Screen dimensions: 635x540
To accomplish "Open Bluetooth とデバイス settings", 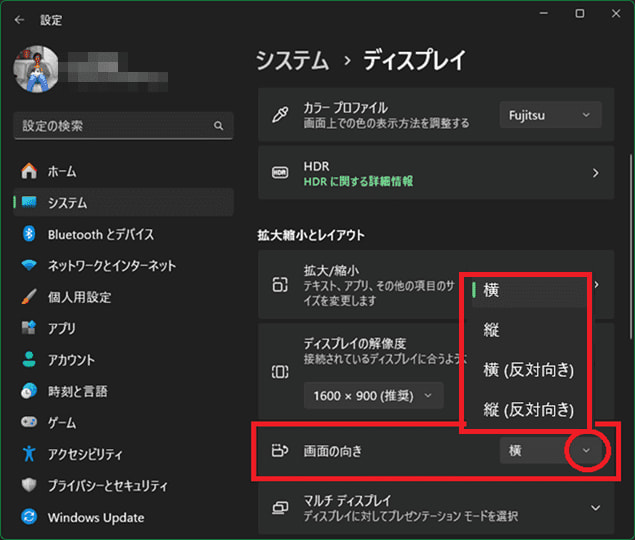I will [100, 234].
